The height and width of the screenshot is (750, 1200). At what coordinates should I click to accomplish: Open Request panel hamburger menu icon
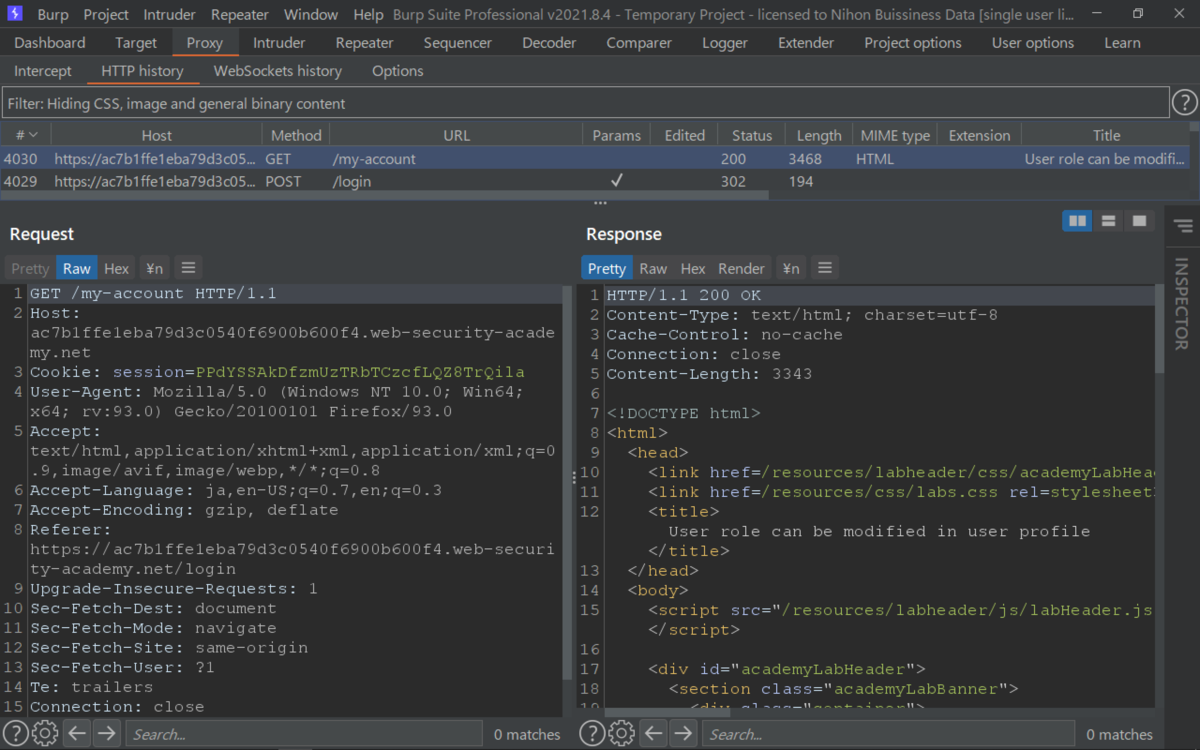tap(188, 268)
